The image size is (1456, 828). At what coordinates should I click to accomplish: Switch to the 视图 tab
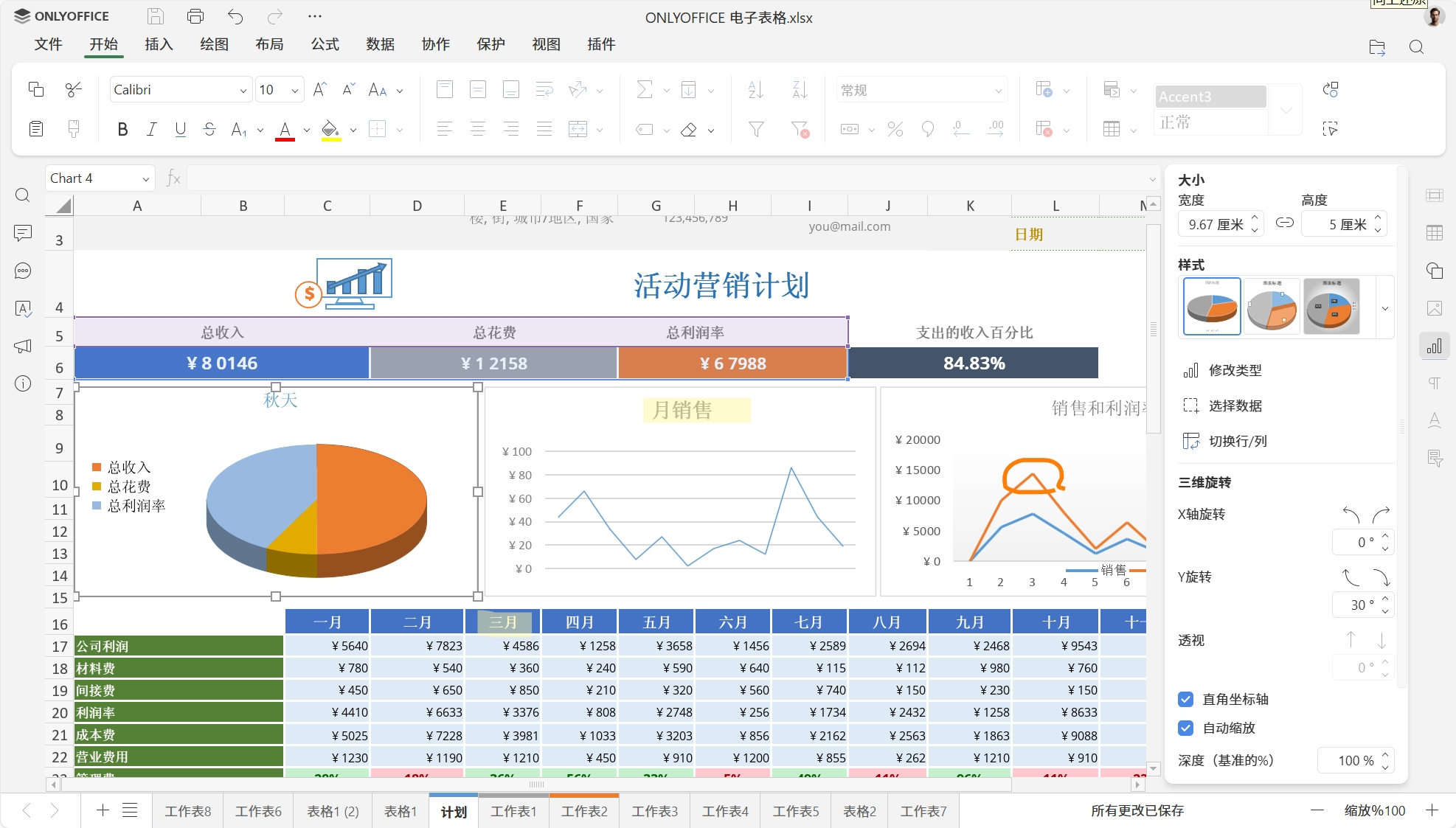tap(546, 44)
